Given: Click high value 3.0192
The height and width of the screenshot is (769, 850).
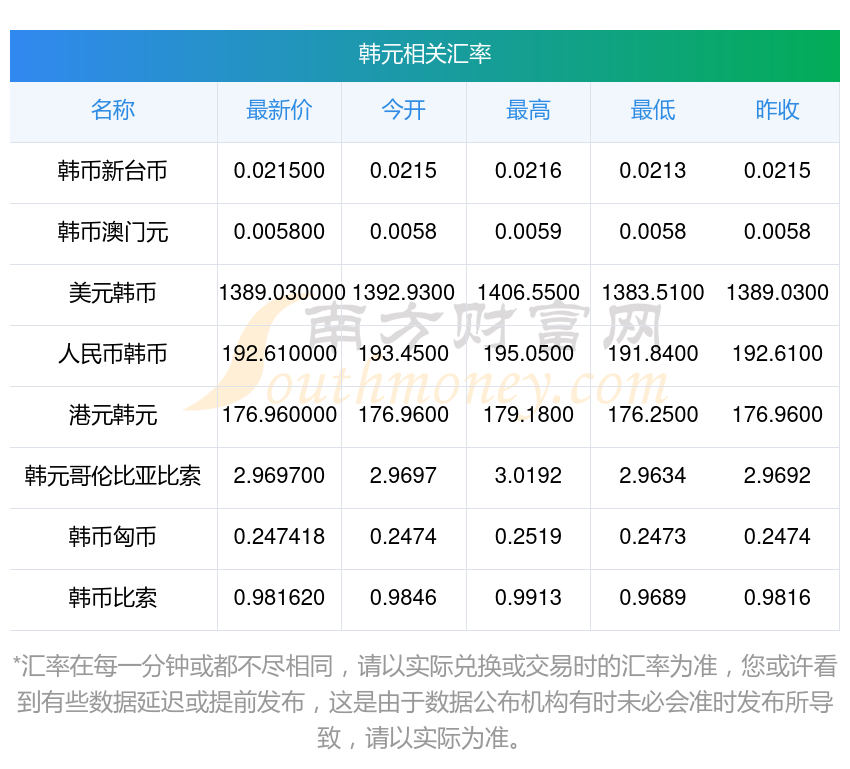Looking at the screenshot, I should click(x=528, y=476).
